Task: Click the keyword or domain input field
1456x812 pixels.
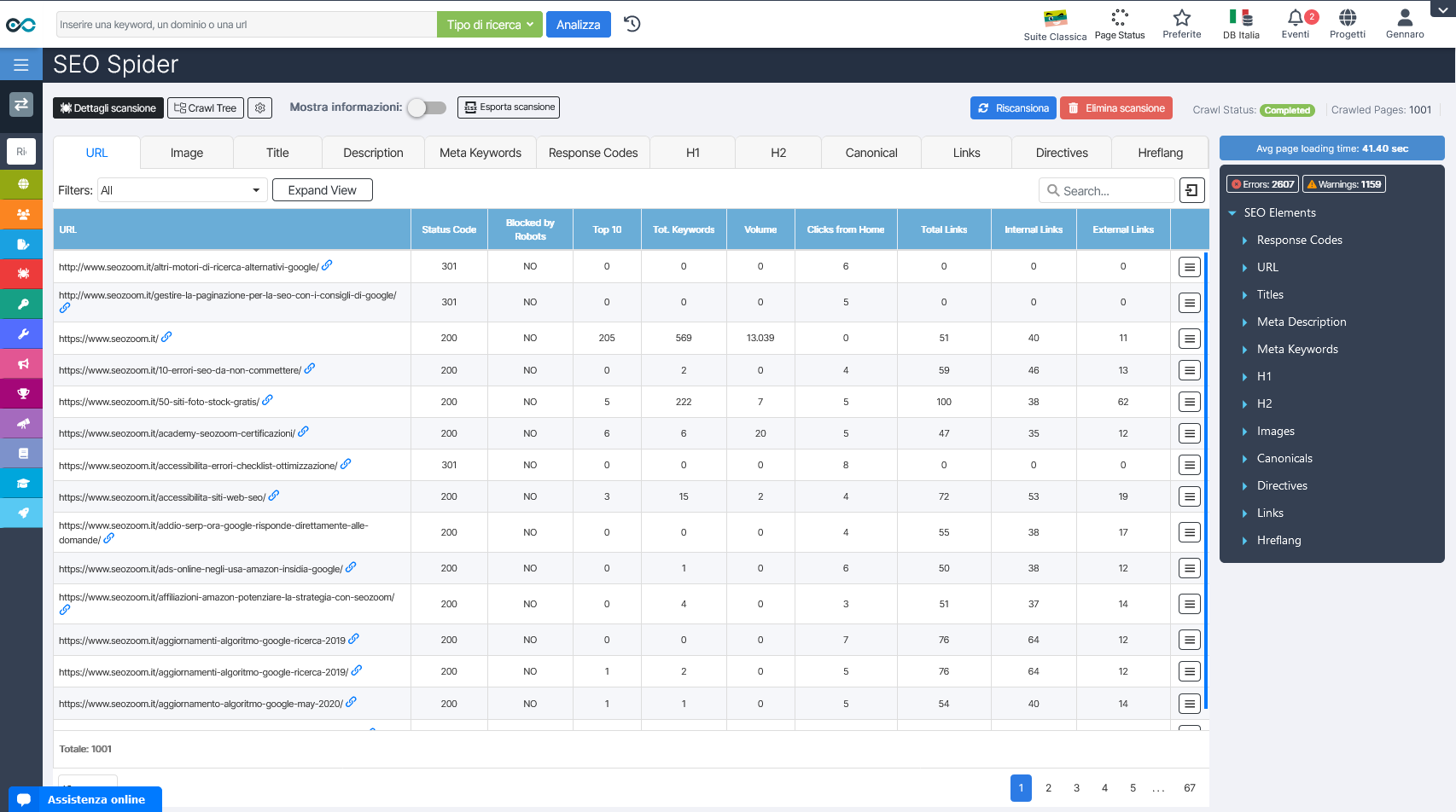Action: [x=247, y=25]
